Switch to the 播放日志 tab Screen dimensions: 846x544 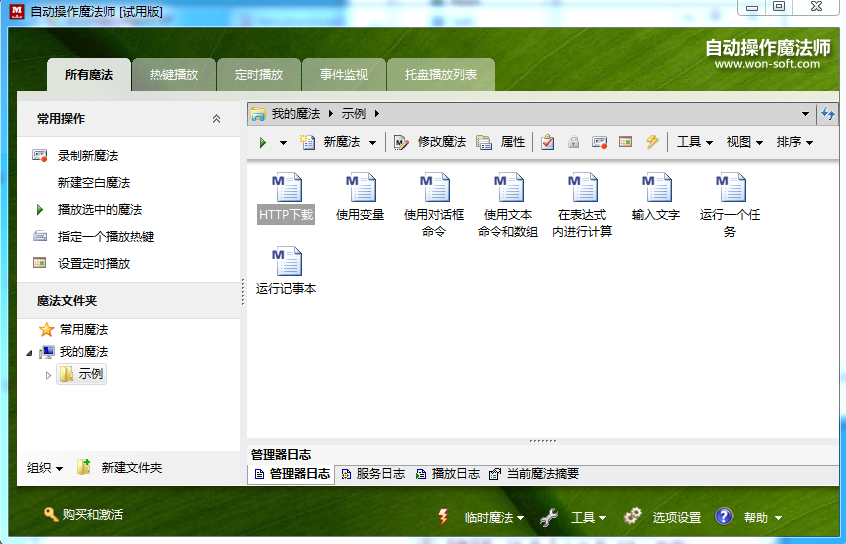coord(448,474)
